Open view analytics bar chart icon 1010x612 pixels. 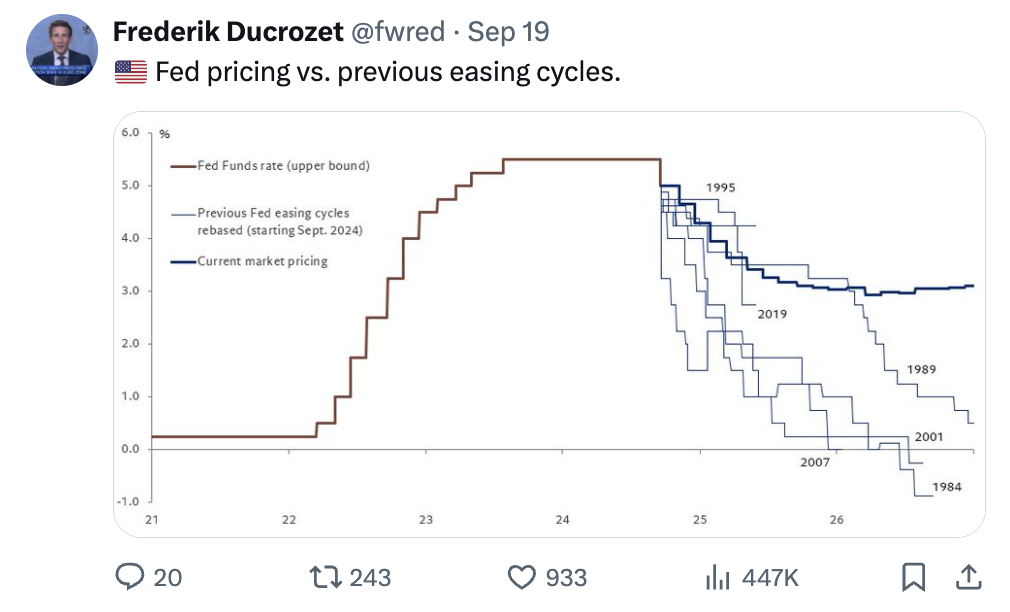click(716, 577)
